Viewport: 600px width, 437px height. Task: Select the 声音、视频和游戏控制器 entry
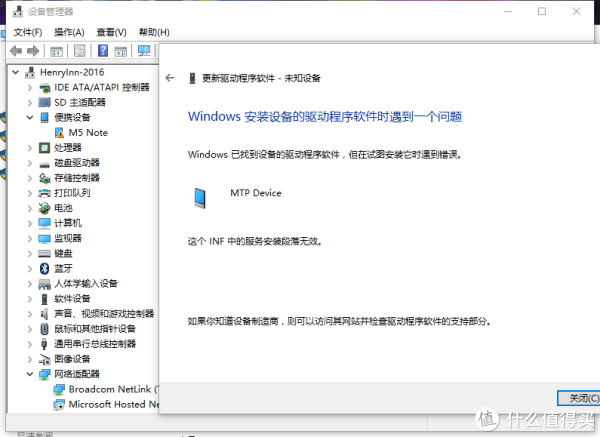104,314
